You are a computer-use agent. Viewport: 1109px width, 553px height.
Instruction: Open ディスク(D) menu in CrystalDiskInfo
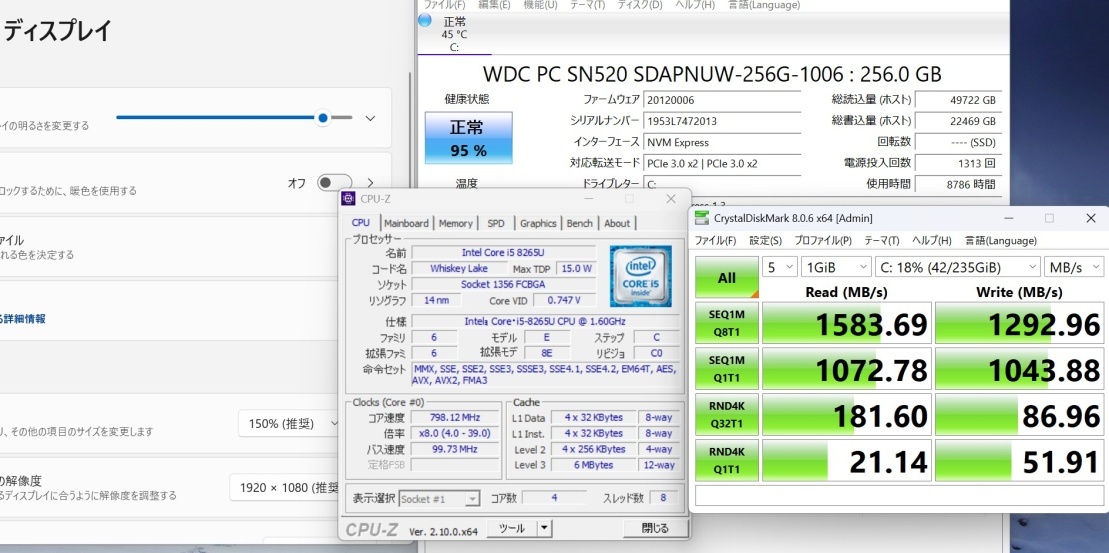click(640, 5)
